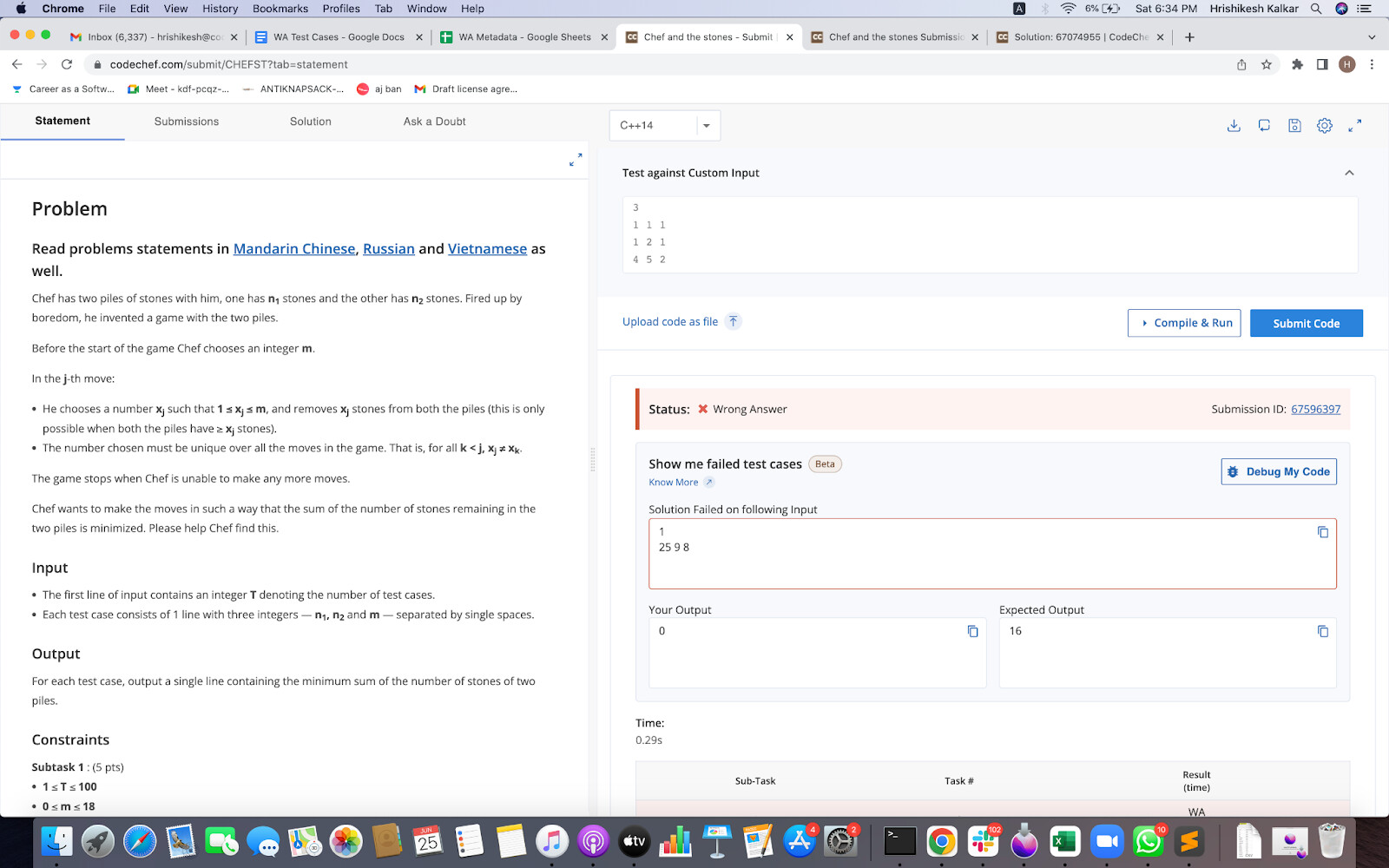The image size is (1389, 868).
Task: Enter fullscreen mode for the code editor
Action: point(1354,126)
